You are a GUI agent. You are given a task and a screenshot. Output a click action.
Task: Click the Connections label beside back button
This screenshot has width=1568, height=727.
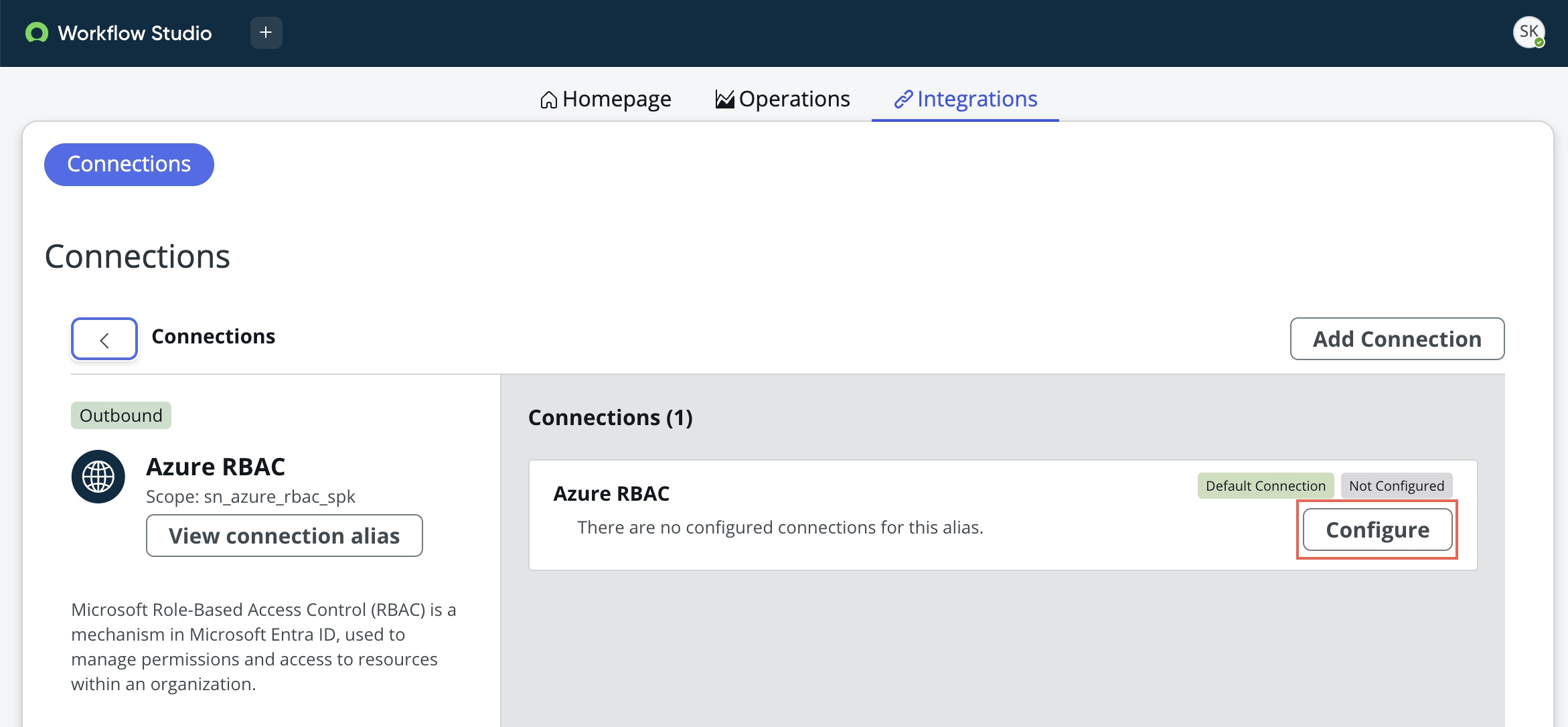[214, 337]
